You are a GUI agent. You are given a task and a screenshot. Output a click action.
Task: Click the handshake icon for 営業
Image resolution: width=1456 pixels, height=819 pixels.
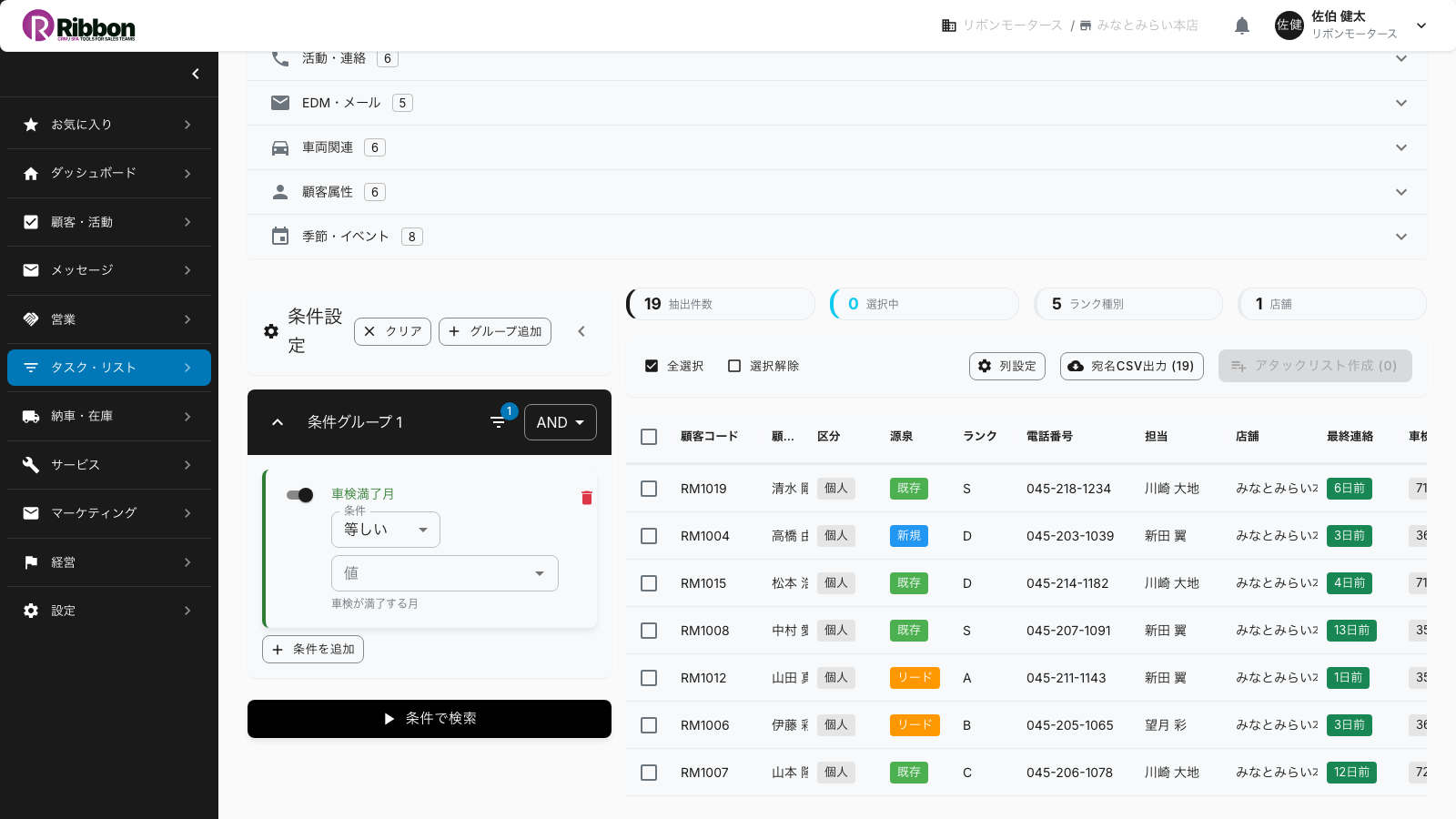pos(31,319)
